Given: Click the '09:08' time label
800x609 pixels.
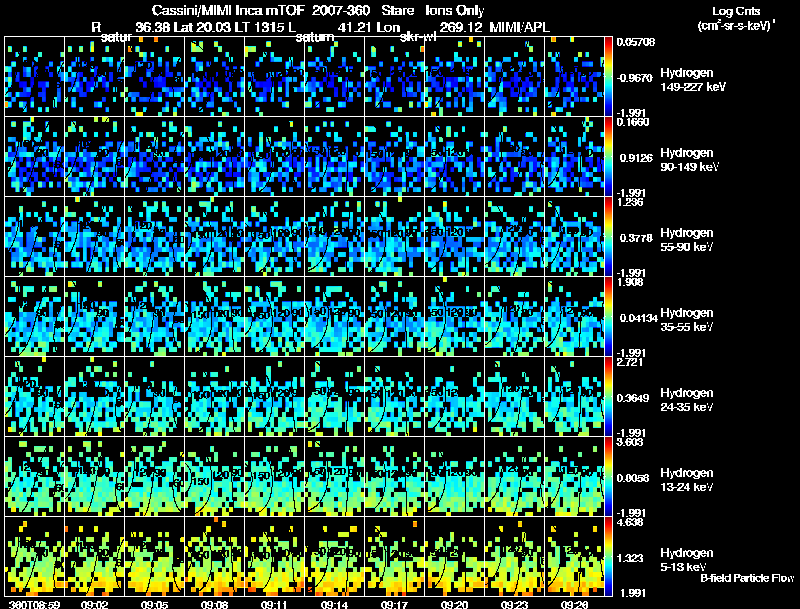Looking at the screenshot, I should coord(214,604).
